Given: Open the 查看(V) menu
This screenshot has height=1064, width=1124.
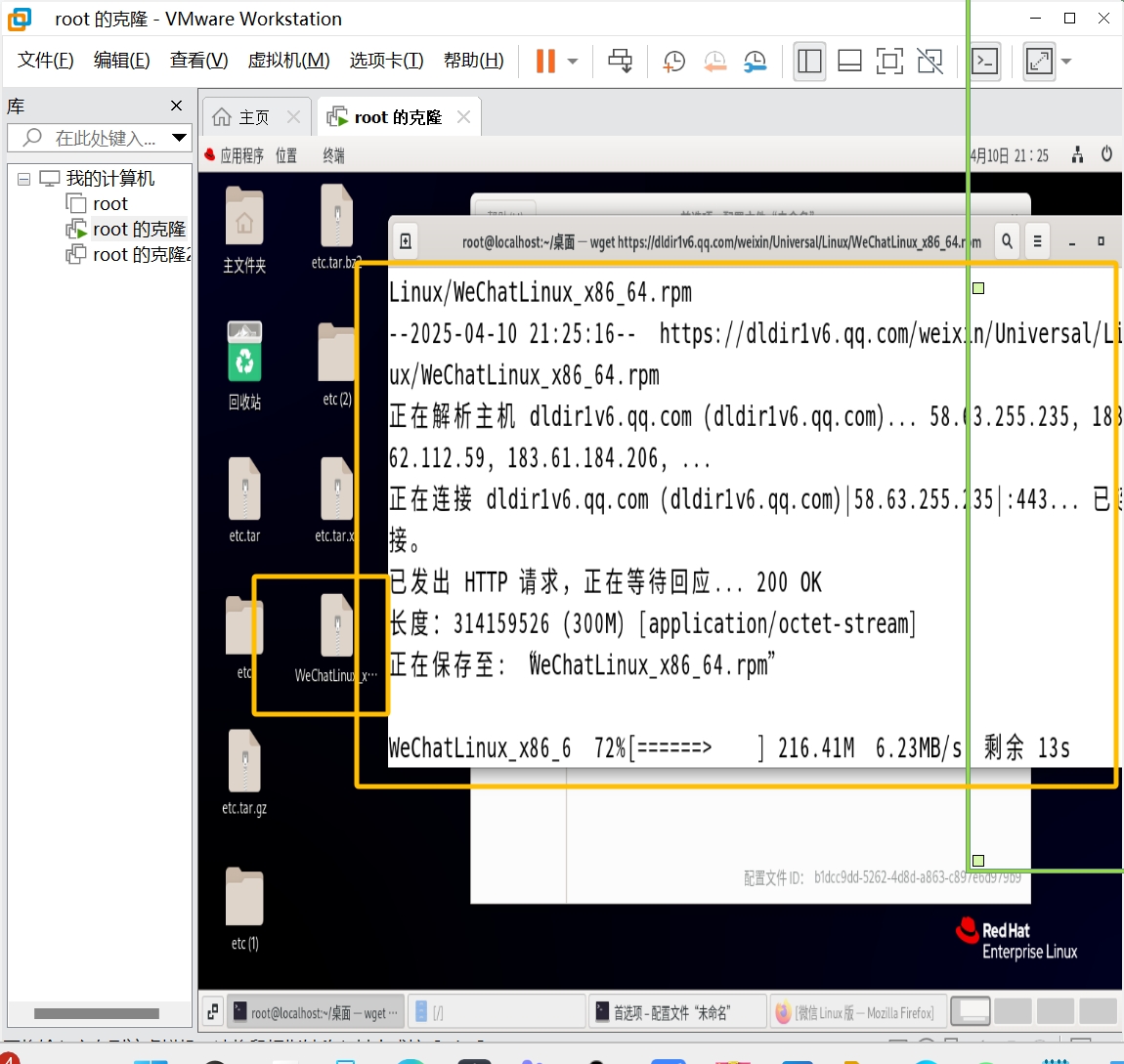Looking at the screenshot, I should pyautogui.click(x=198, y=61).
